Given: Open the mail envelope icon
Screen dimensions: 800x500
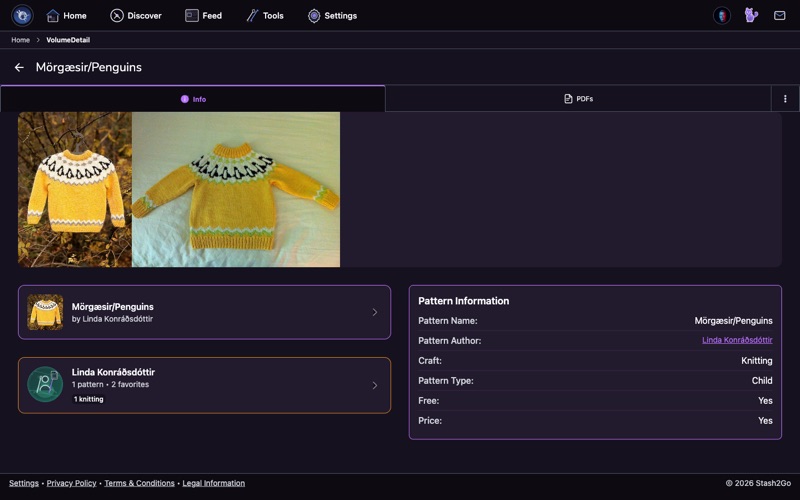Looking at the screenshot, I should (x=779, y=15).
